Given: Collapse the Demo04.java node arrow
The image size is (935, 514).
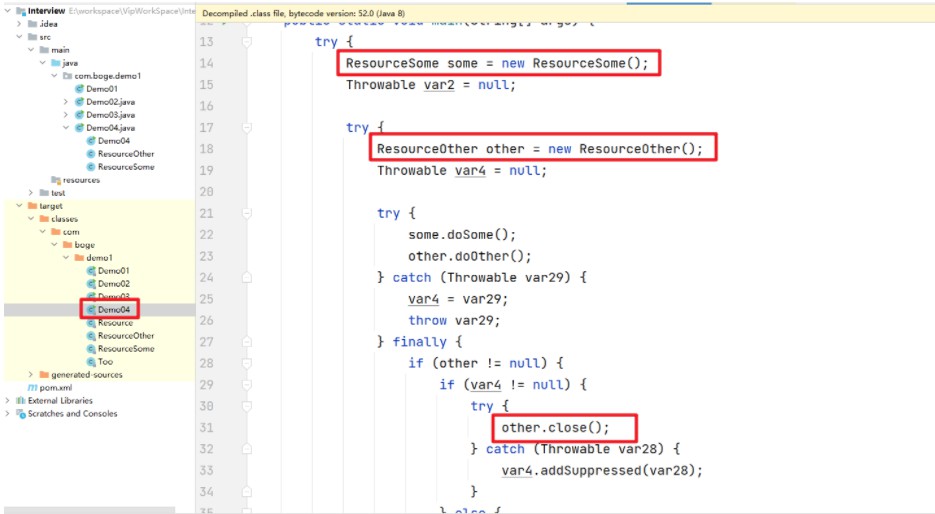Looking at the screenshot, I should click(66, 128).
